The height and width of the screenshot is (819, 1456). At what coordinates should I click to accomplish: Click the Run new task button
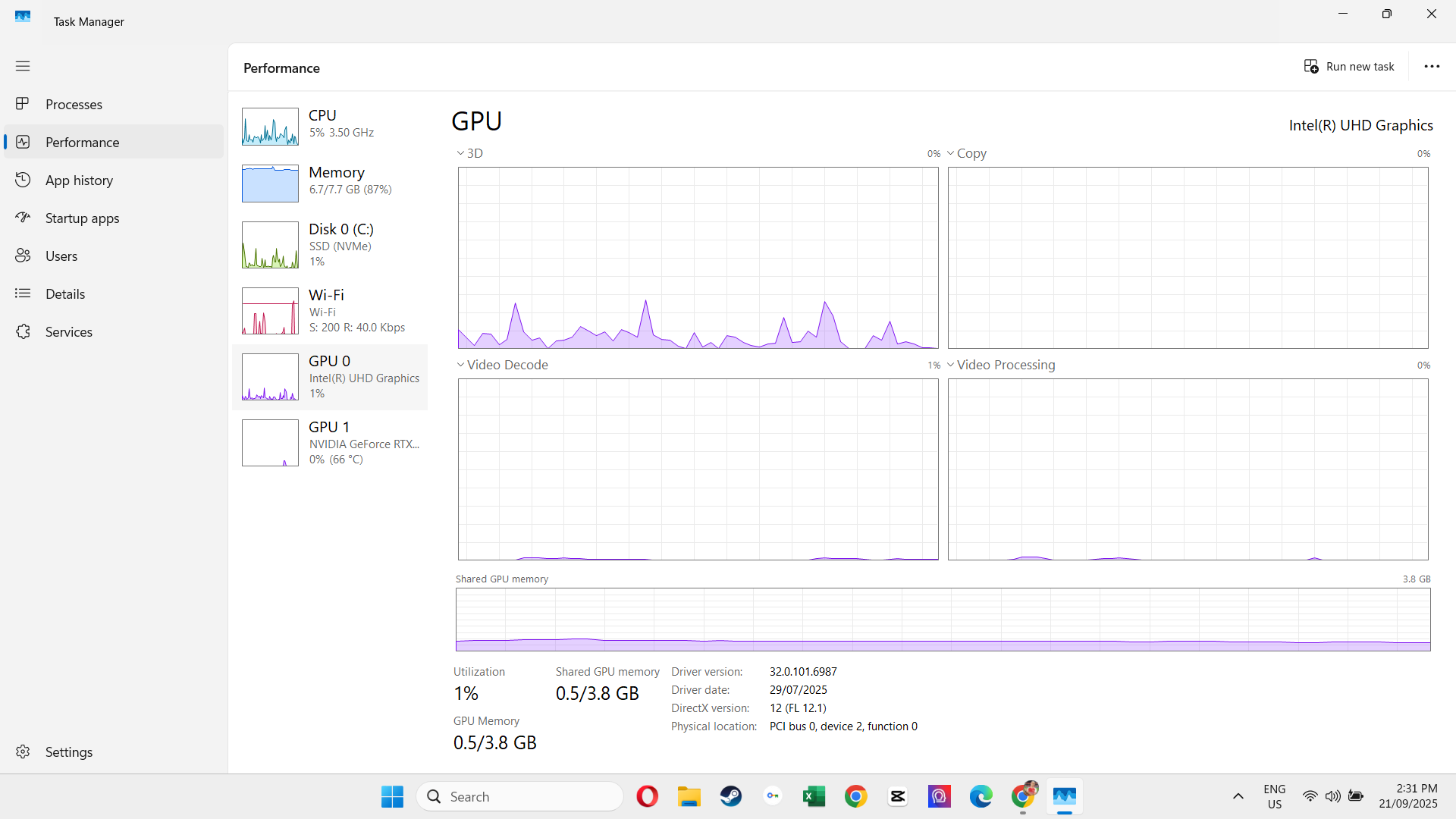(1349, 67)
